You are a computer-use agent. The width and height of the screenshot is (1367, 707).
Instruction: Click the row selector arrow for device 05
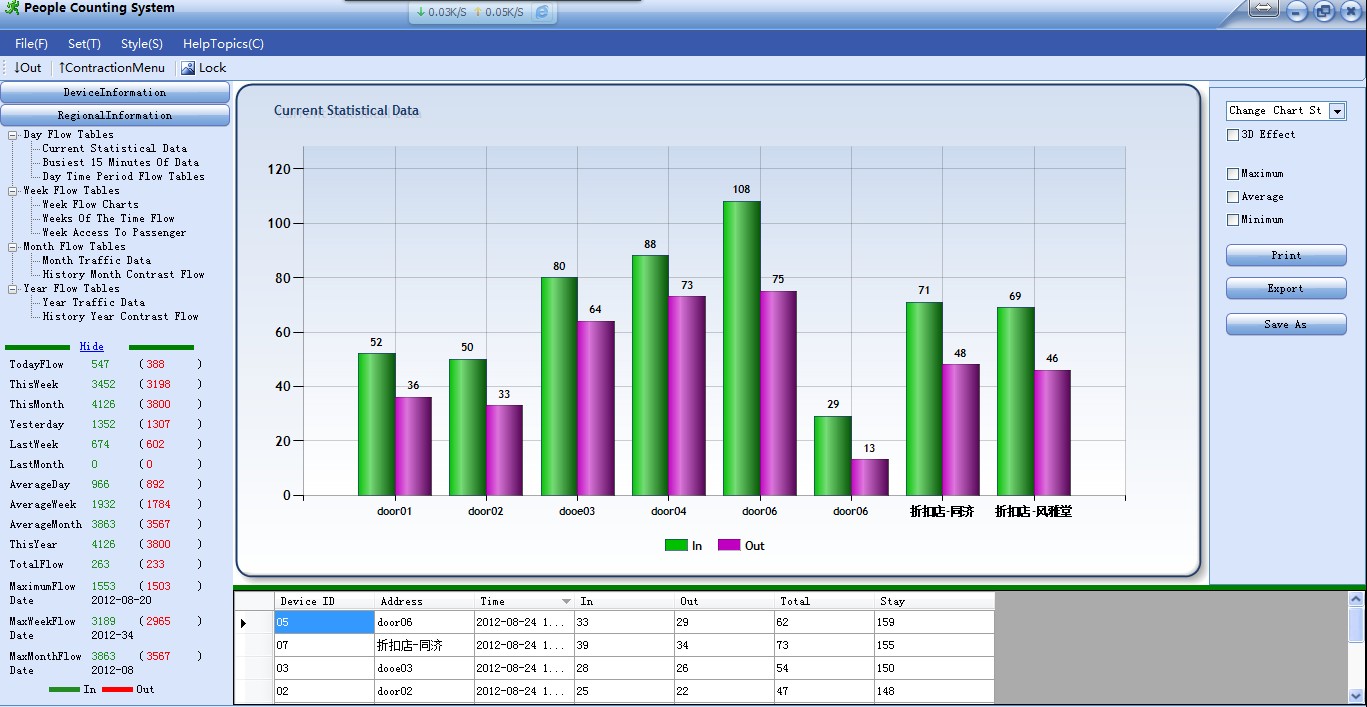coord(243,623)
